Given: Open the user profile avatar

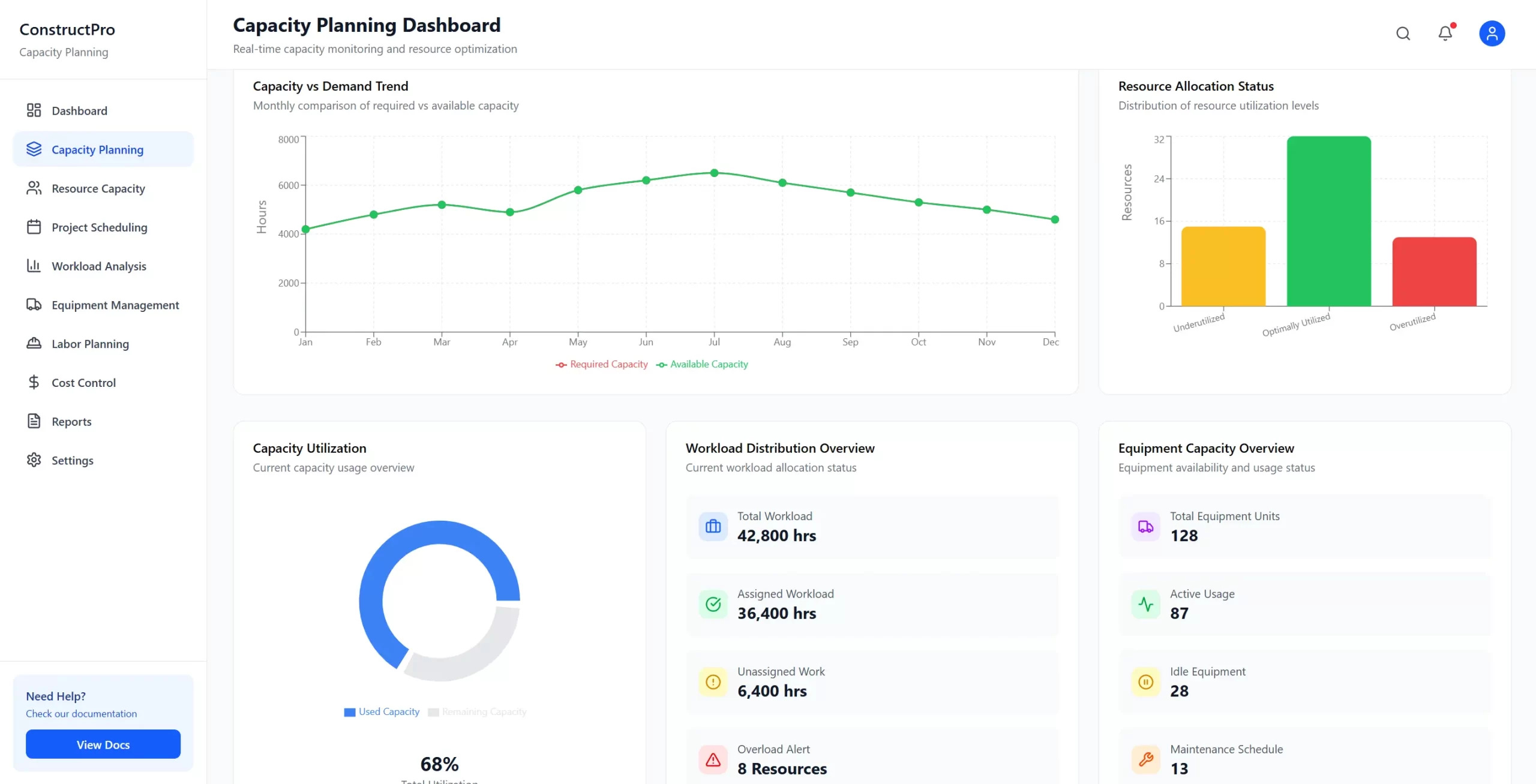Looking at the screenshot, I should click(1492, 34).
